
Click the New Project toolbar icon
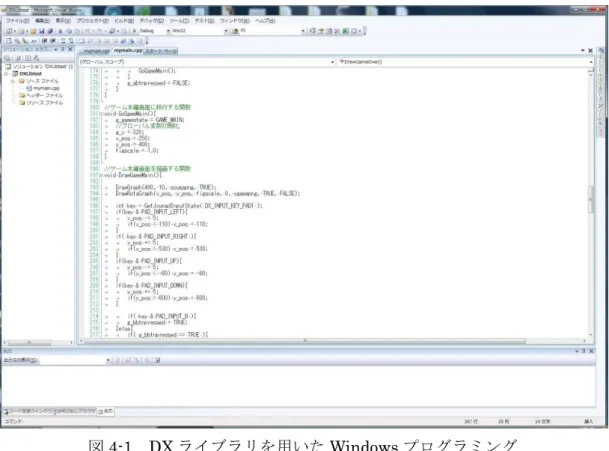click(x=9, y=31)
